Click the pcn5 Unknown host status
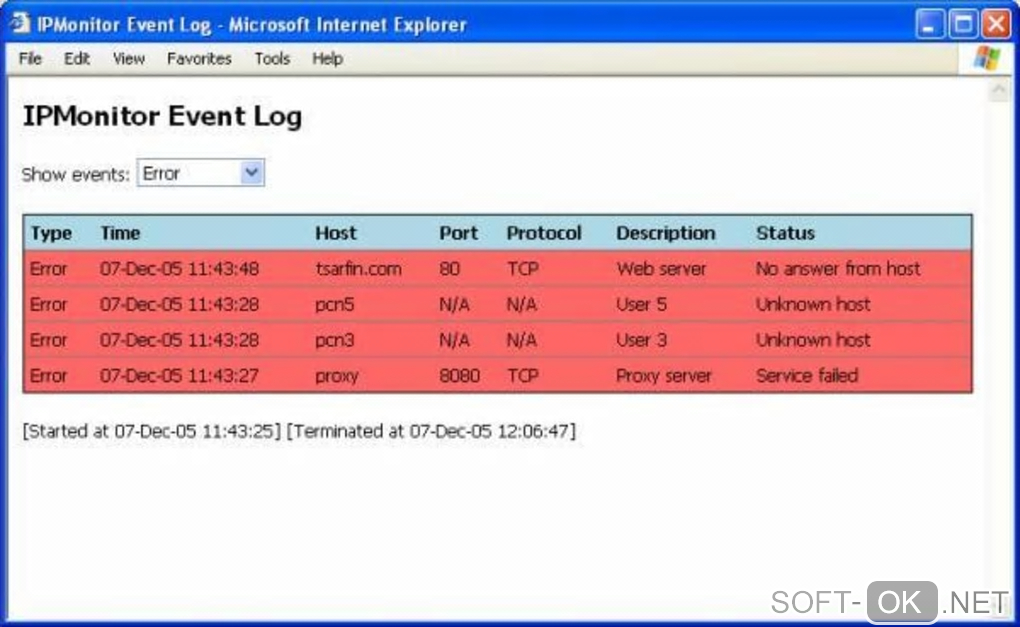 [x=813, y=305]
